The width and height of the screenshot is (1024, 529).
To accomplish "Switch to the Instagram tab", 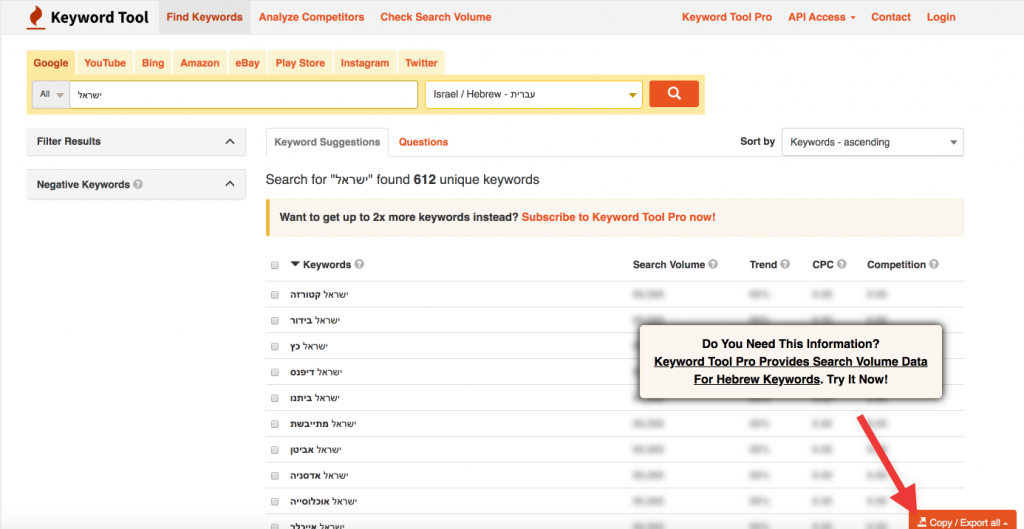I will (364, 63).
